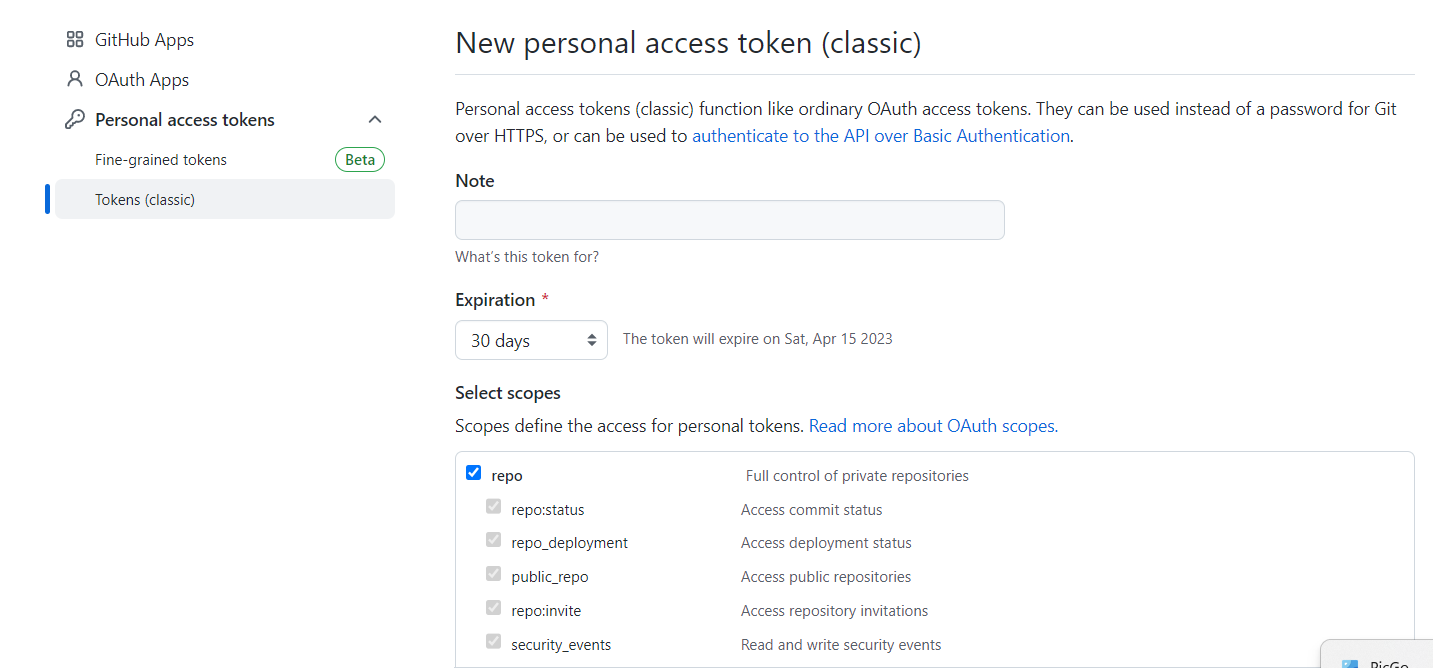Toggle the repo:invite checkbox

tap(493, 608)
